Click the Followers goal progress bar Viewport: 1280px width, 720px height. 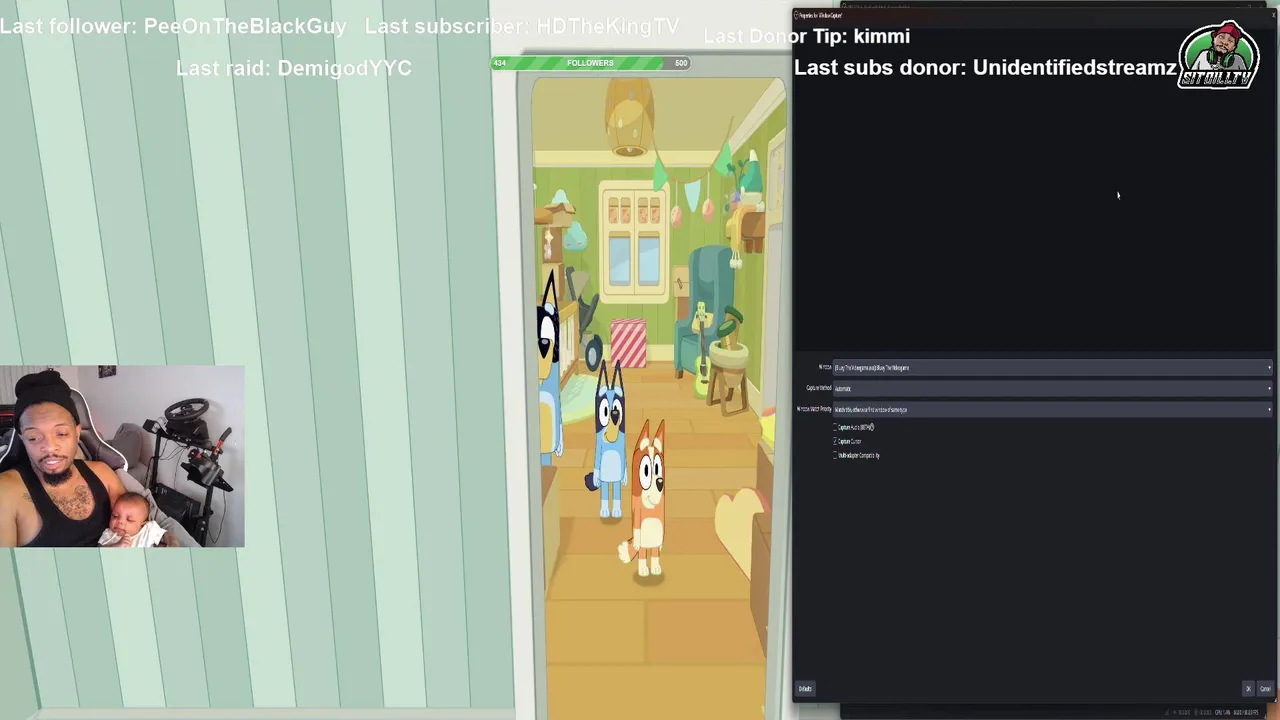590,63
